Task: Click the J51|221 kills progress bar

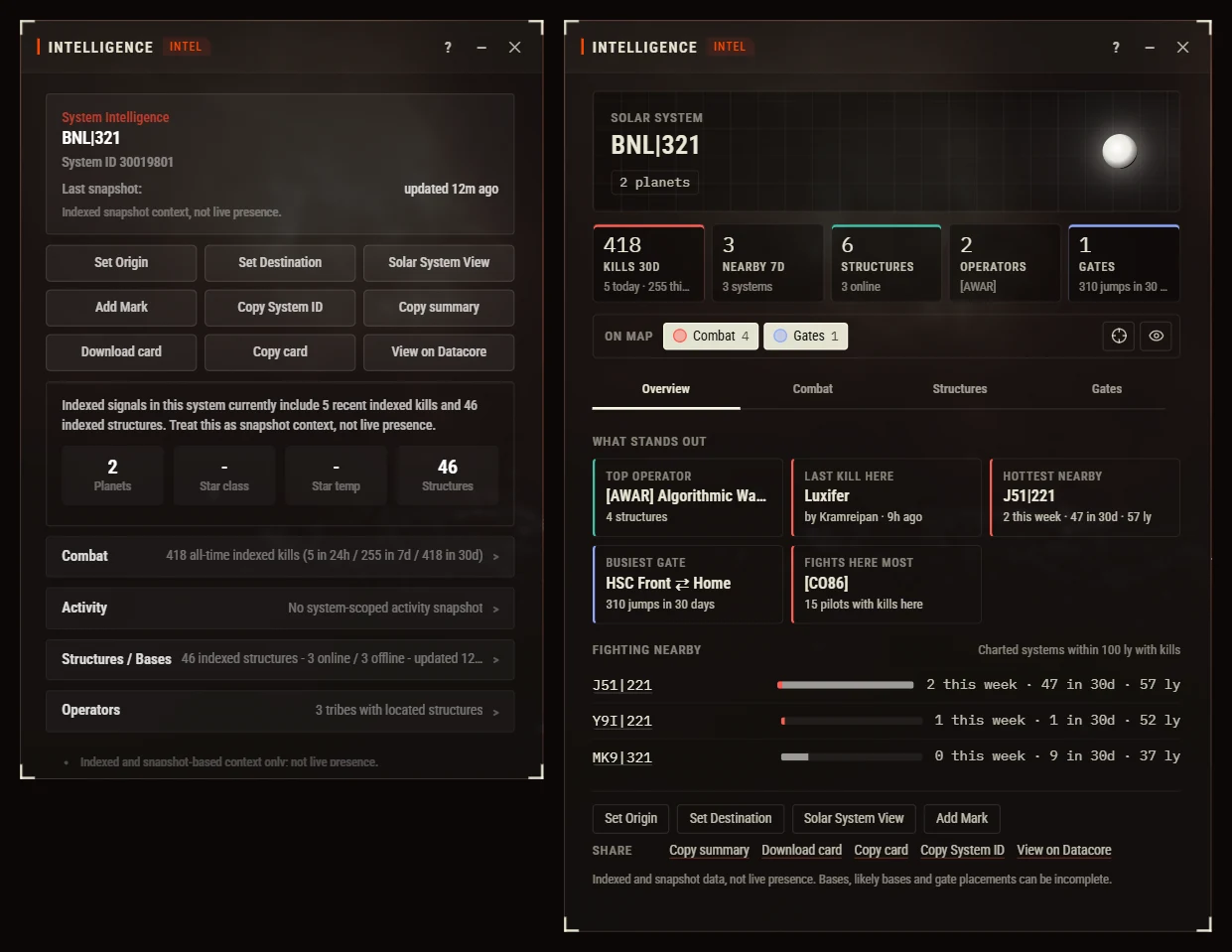Action: [x=846, y=685]
